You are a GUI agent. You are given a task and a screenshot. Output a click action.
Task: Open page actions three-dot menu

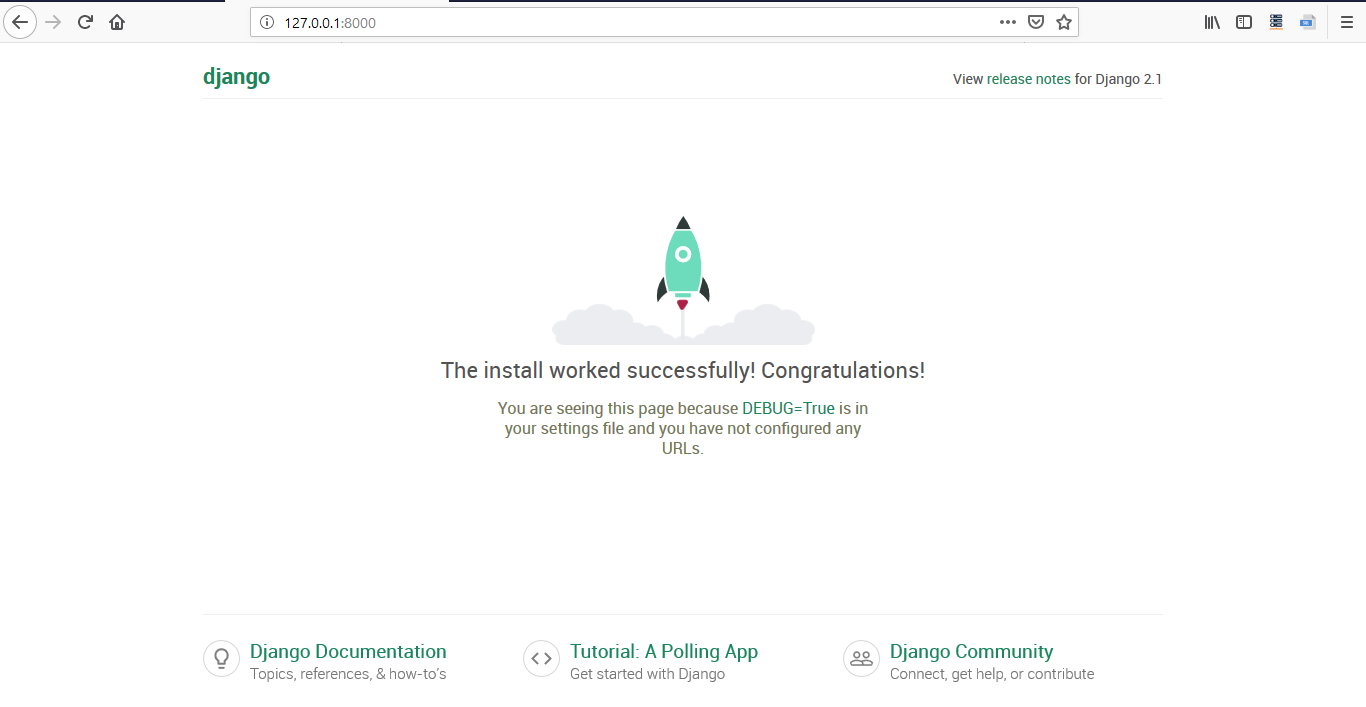1008,22
